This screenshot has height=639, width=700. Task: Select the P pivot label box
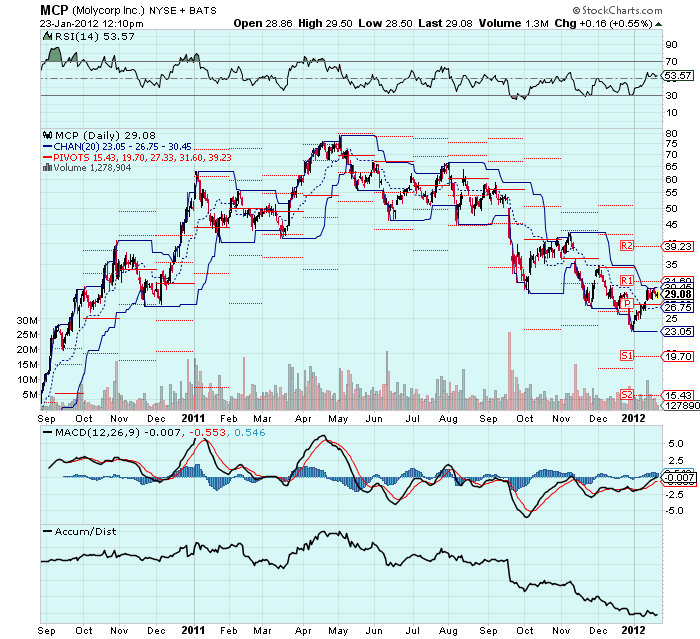[x=627, y=304]
